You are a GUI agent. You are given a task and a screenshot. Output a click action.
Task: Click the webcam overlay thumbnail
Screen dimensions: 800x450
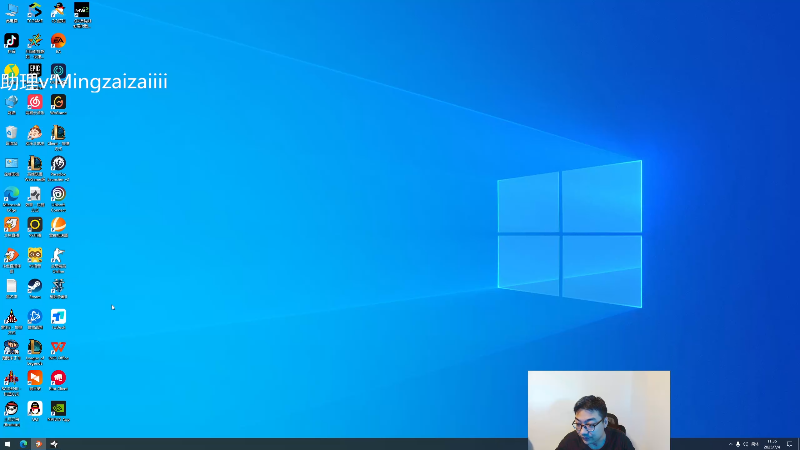pyautogui.click(x=599, y=410)
